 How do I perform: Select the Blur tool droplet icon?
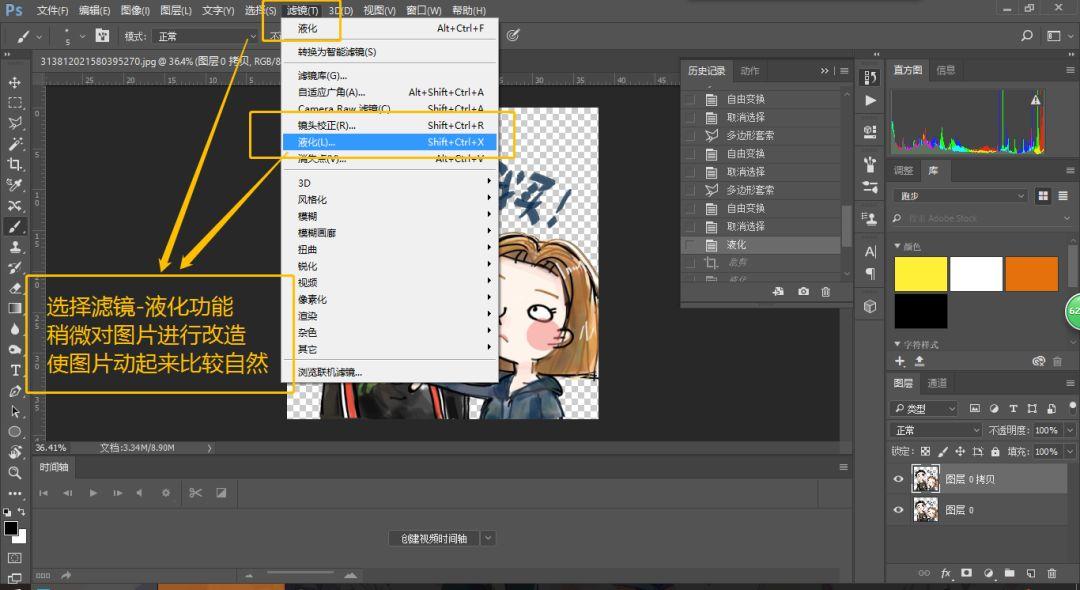point(14,329)
